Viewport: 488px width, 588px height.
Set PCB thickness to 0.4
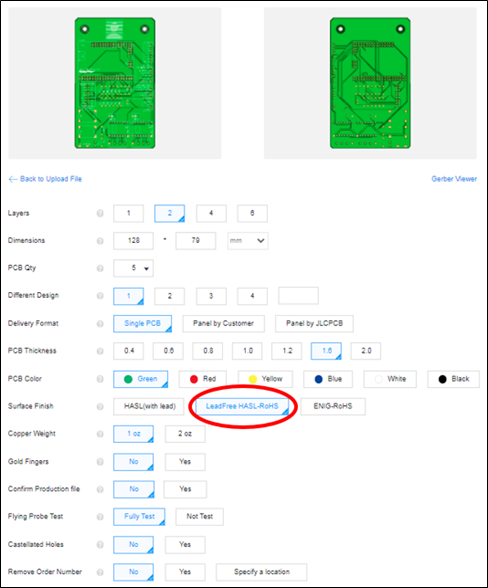(129, 351)
